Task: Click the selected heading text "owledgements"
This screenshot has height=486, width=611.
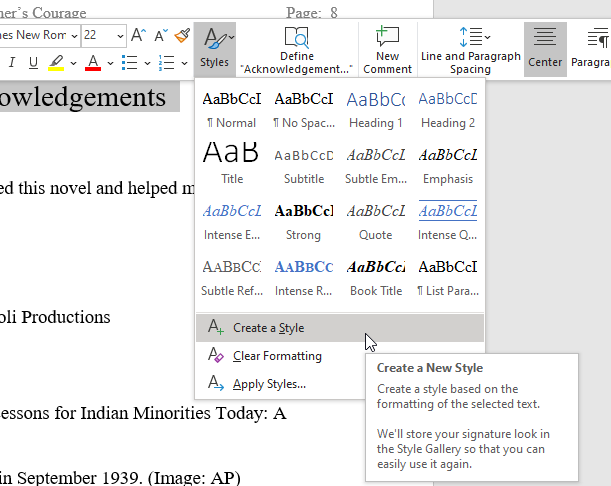Action: click(83, 97)
